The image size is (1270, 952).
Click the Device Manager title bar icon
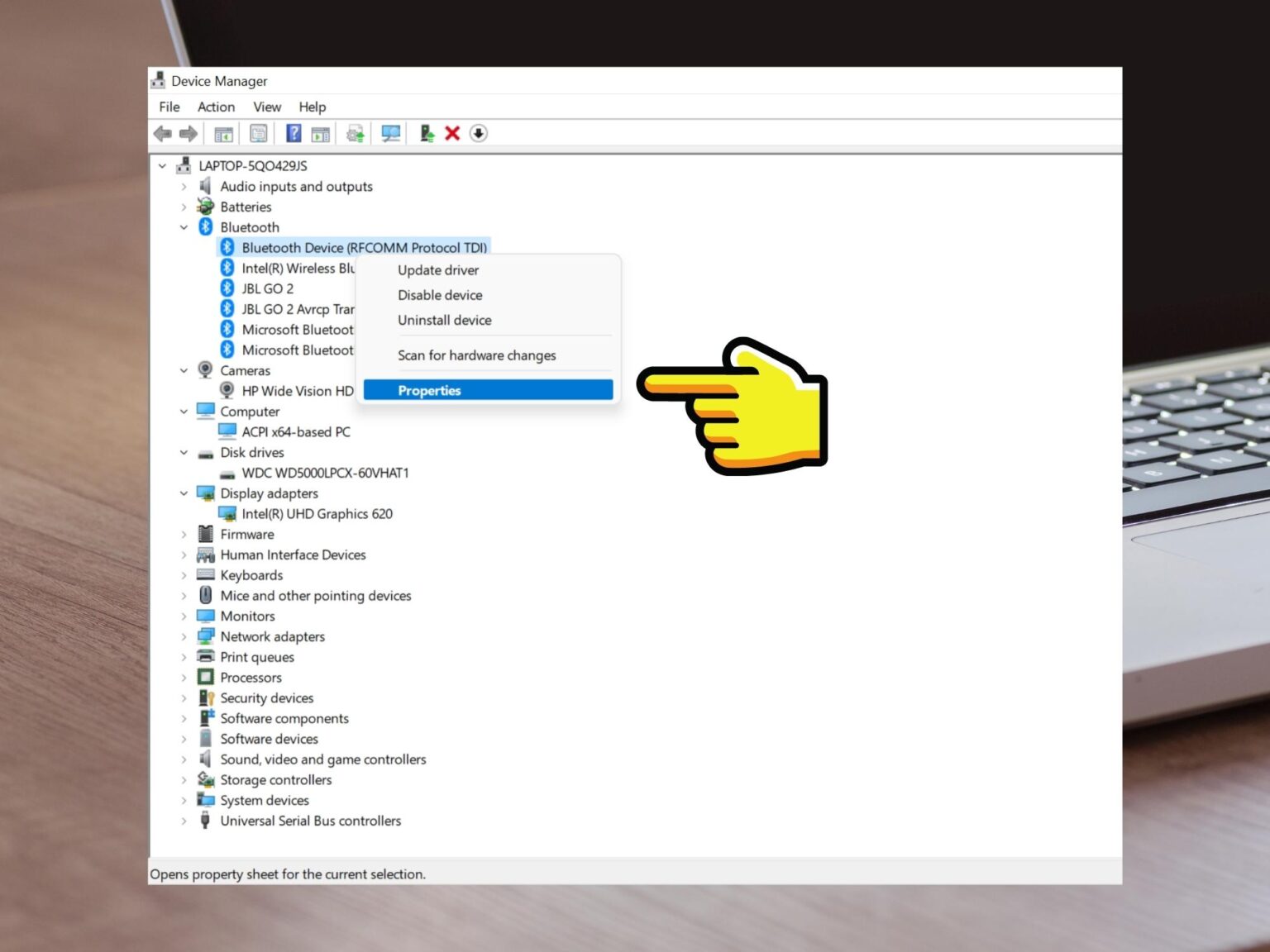159,80
